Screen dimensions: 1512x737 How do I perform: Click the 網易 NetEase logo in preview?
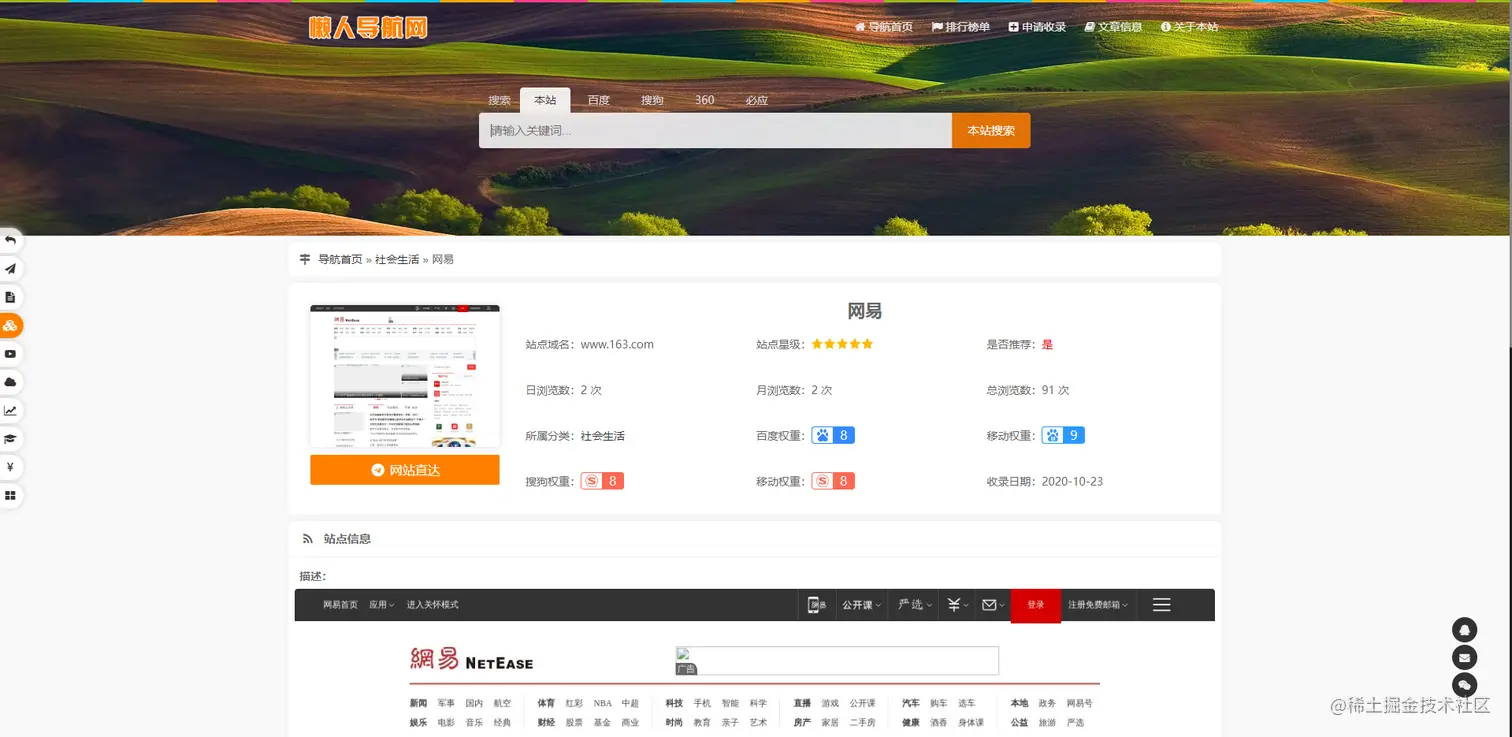[471, 659]
